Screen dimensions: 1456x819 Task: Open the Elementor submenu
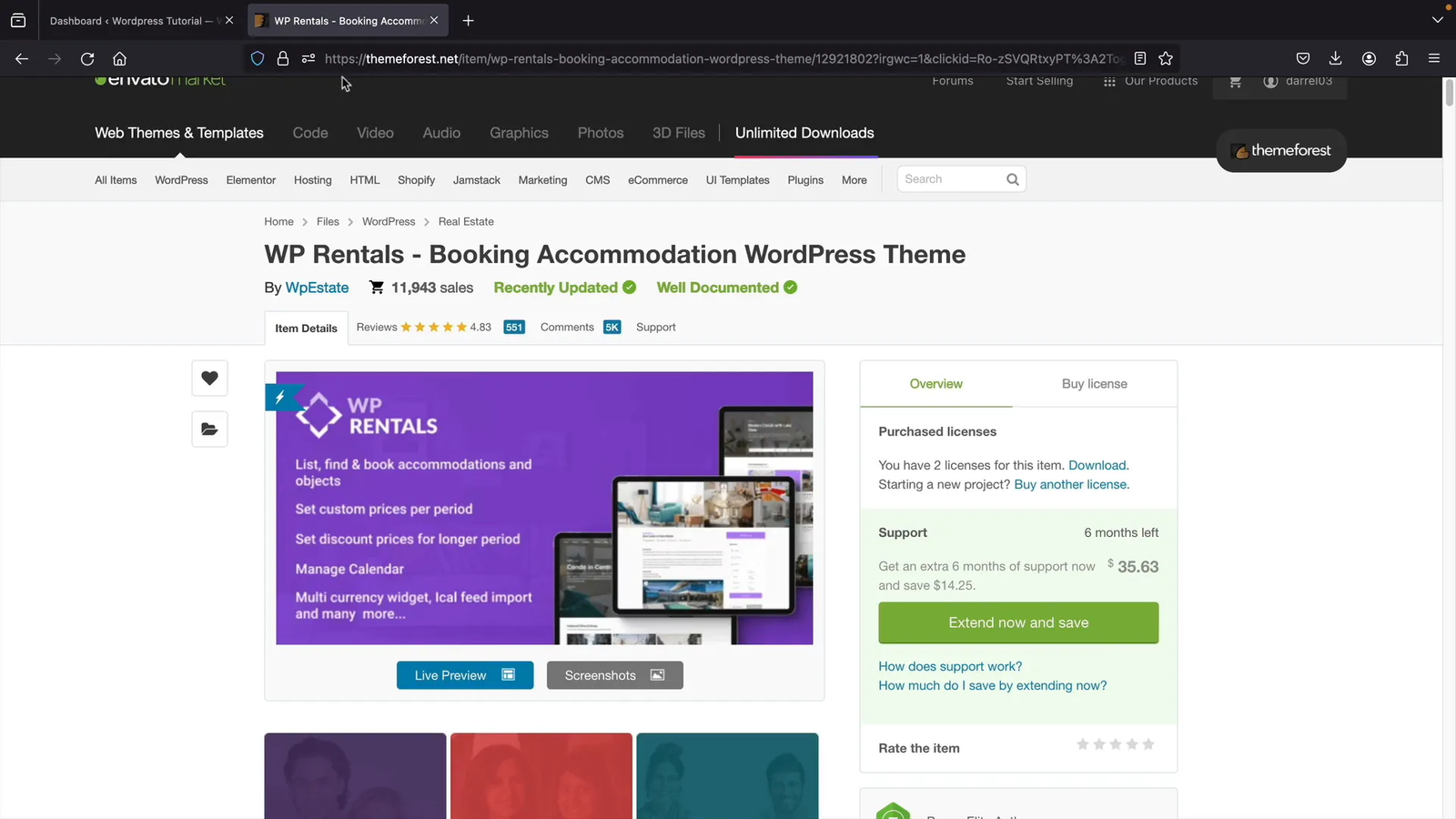pos(251,180)
